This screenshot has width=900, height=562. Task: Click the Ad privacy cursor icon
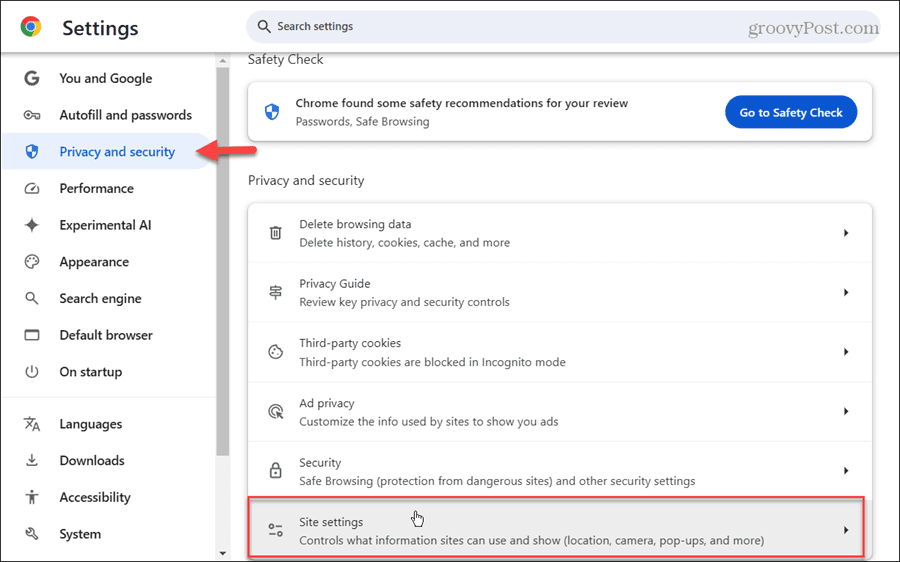pyautogui.click(x=276, y=411)
